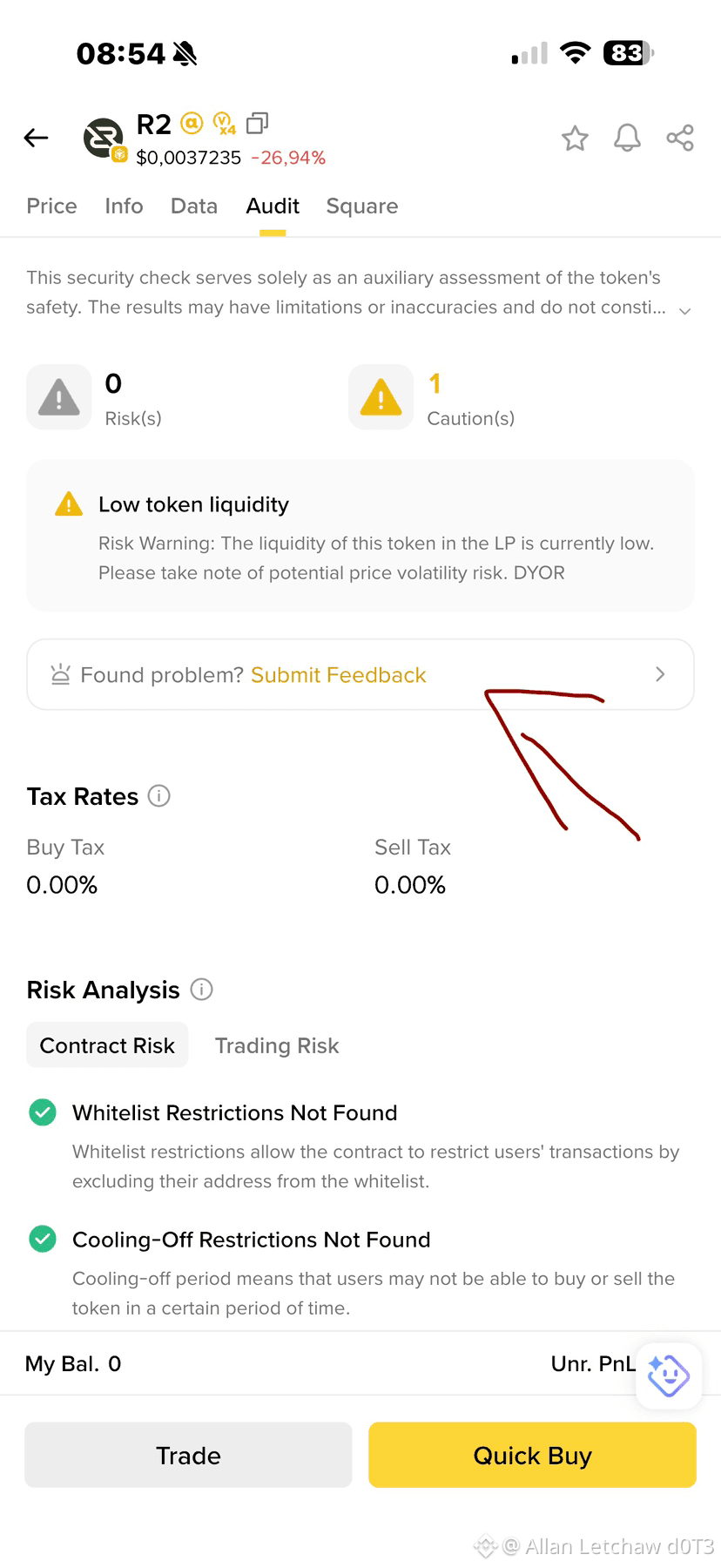The image size is (721, 1568).
Task: Open the AI assistant floating icon
Action: [669, 1375]
